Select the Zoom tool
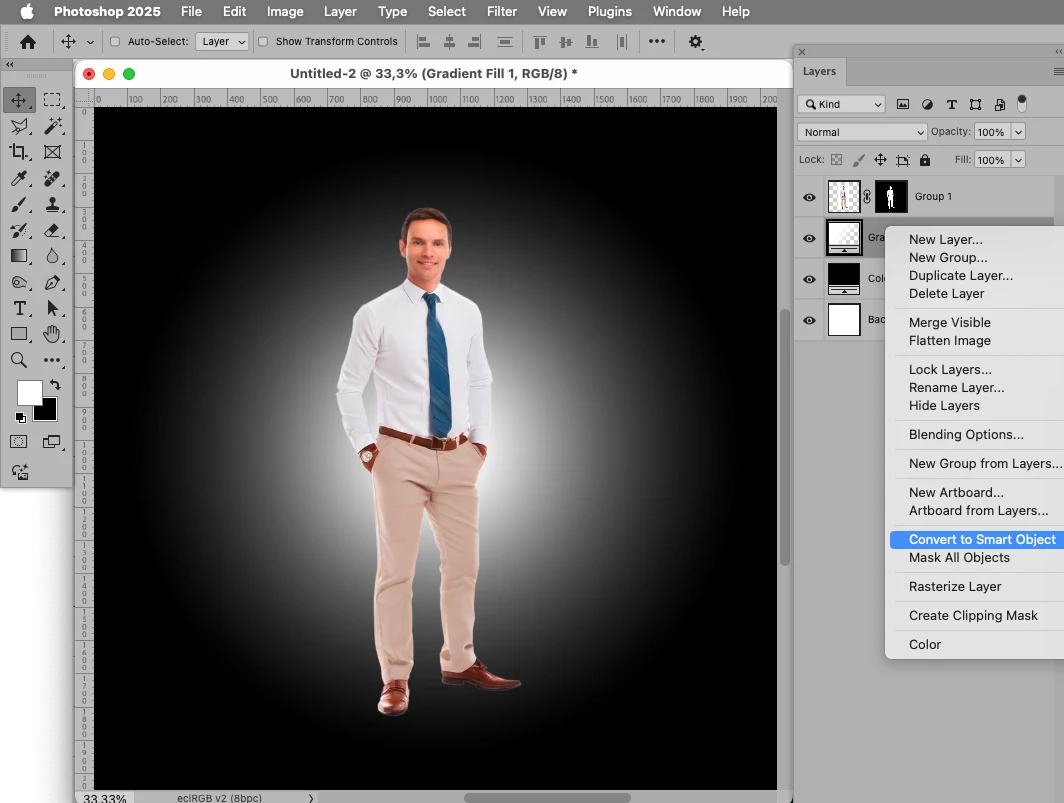 point(19,360)
